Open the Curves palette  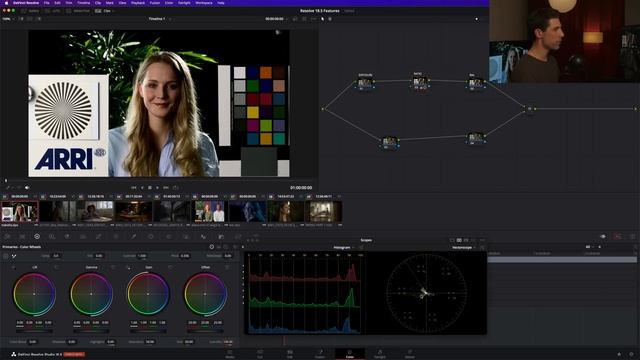[x=98, y=236]
